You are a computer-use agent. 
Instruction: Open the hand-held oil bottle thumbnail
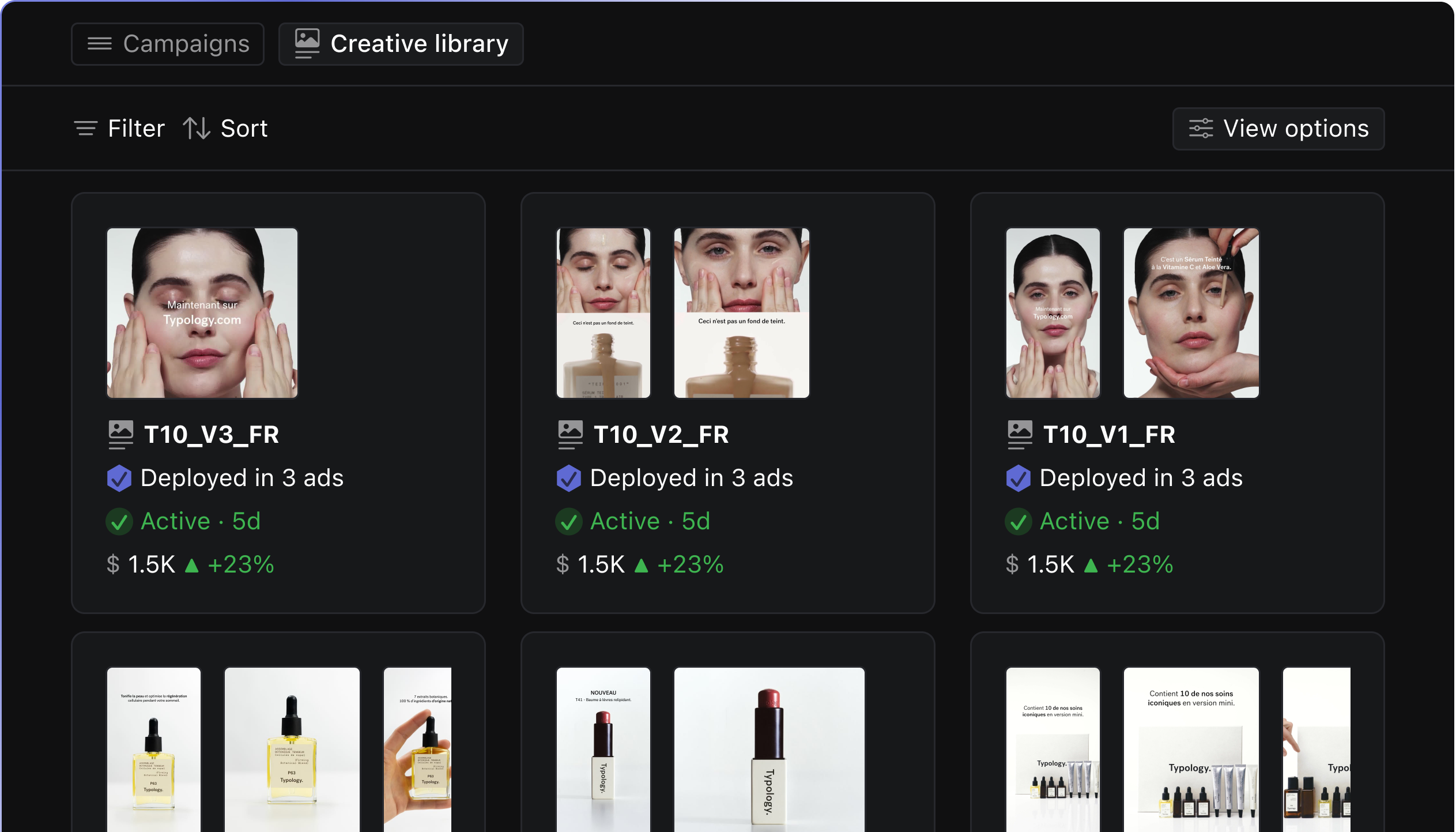tap(417, 749)
